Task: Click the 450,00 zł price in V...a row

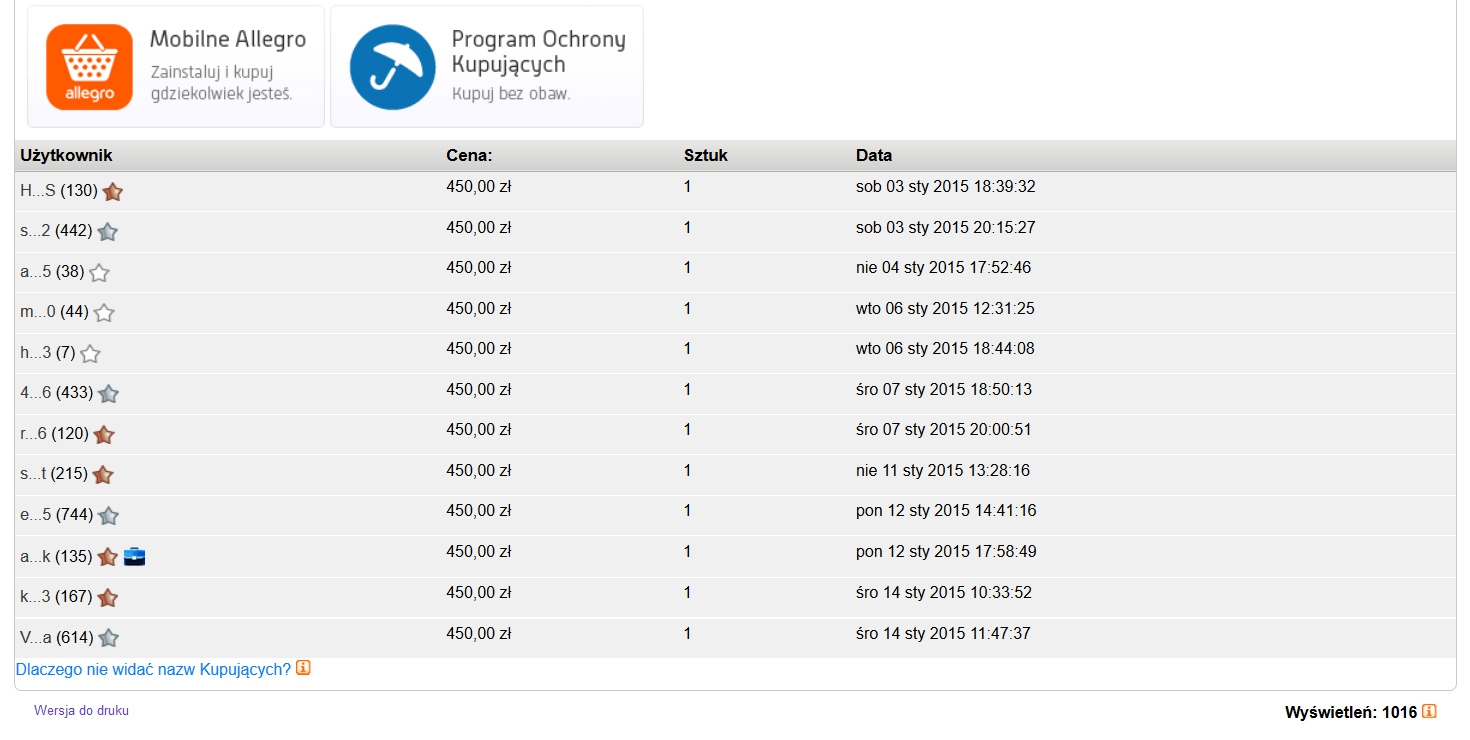Action: (479, 634)
